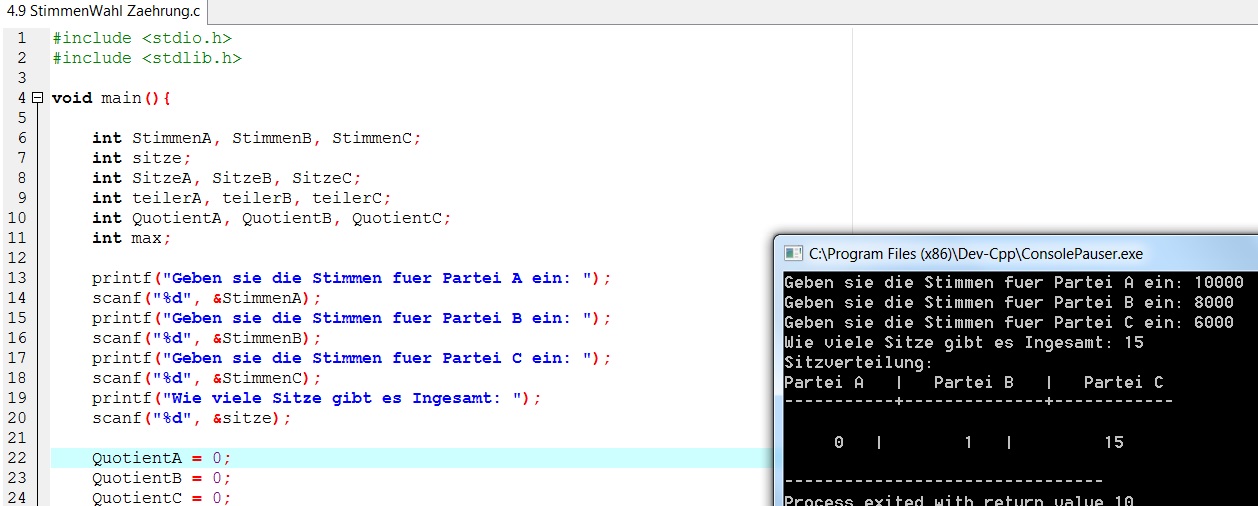
Task: Click line number 5 in the gutter
Action: click(21, 118)
